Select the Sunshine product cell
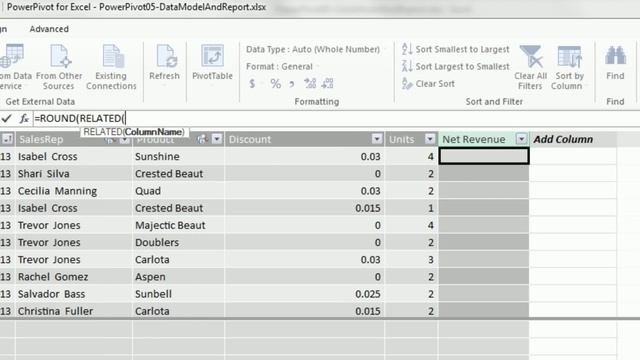Viewport: 640px width, 360px height. tap(178, 157)
